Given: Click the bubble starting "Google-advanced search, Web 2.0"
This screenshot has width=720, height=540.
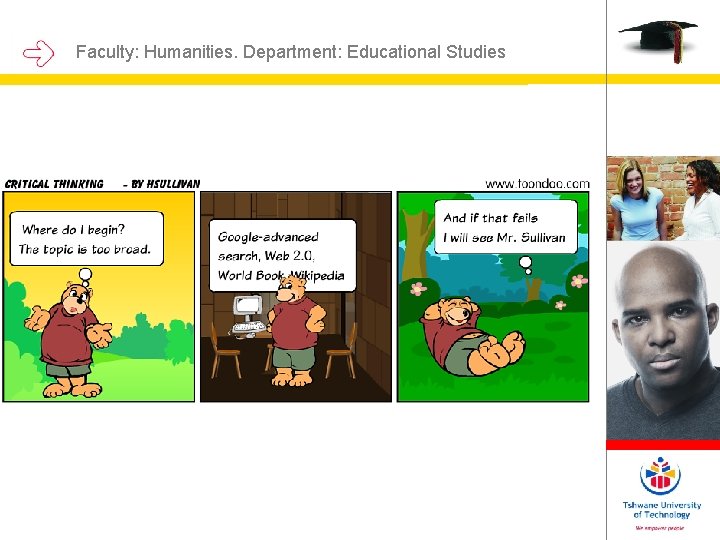Looking at the screenshot, I should tap(282, 255).
